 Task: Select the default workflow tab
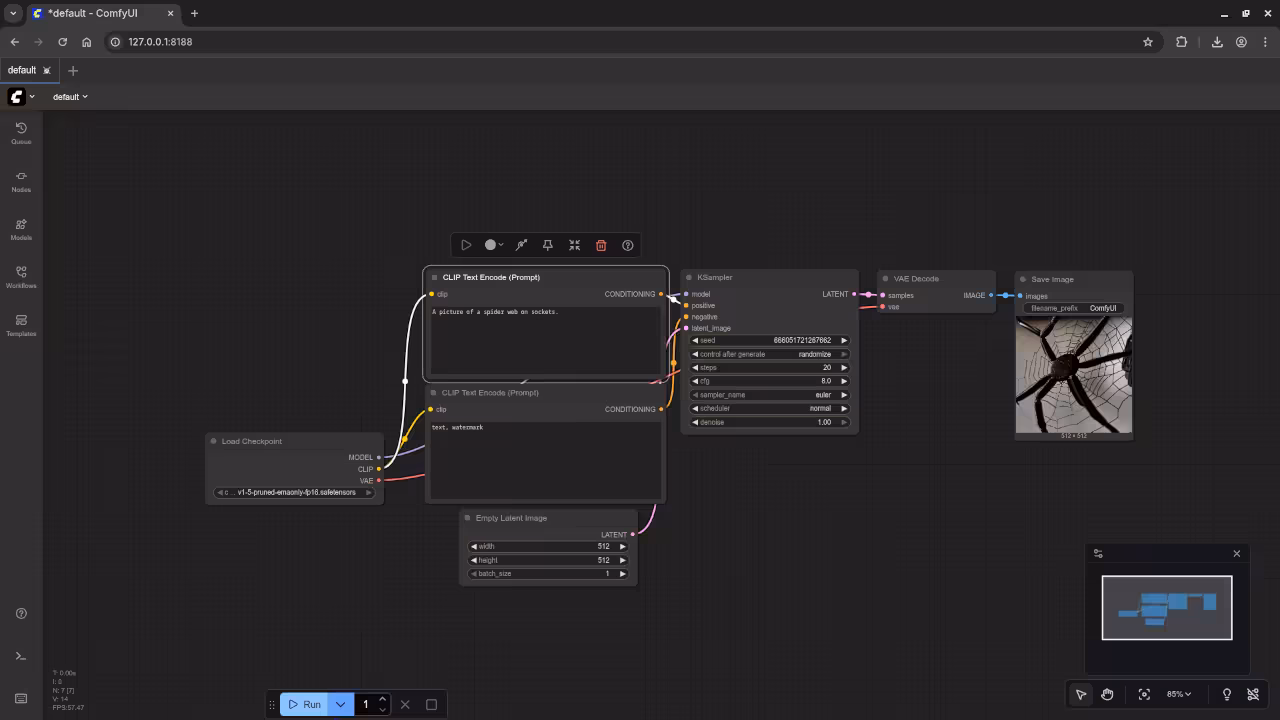click(x=22, y=70)
